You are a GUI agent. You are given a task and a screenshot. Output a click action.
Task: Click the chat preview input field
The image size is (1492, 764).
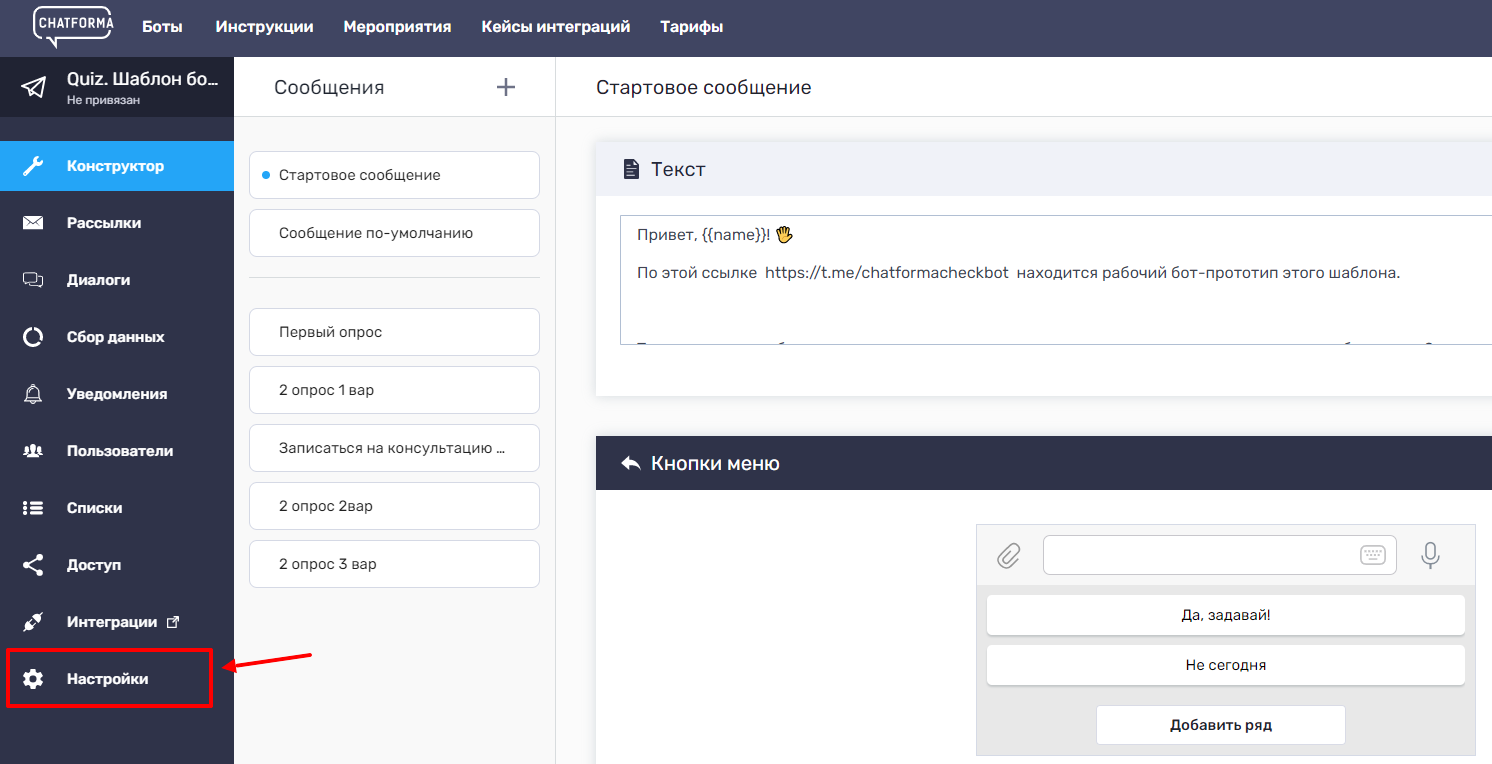[1200, 555]
